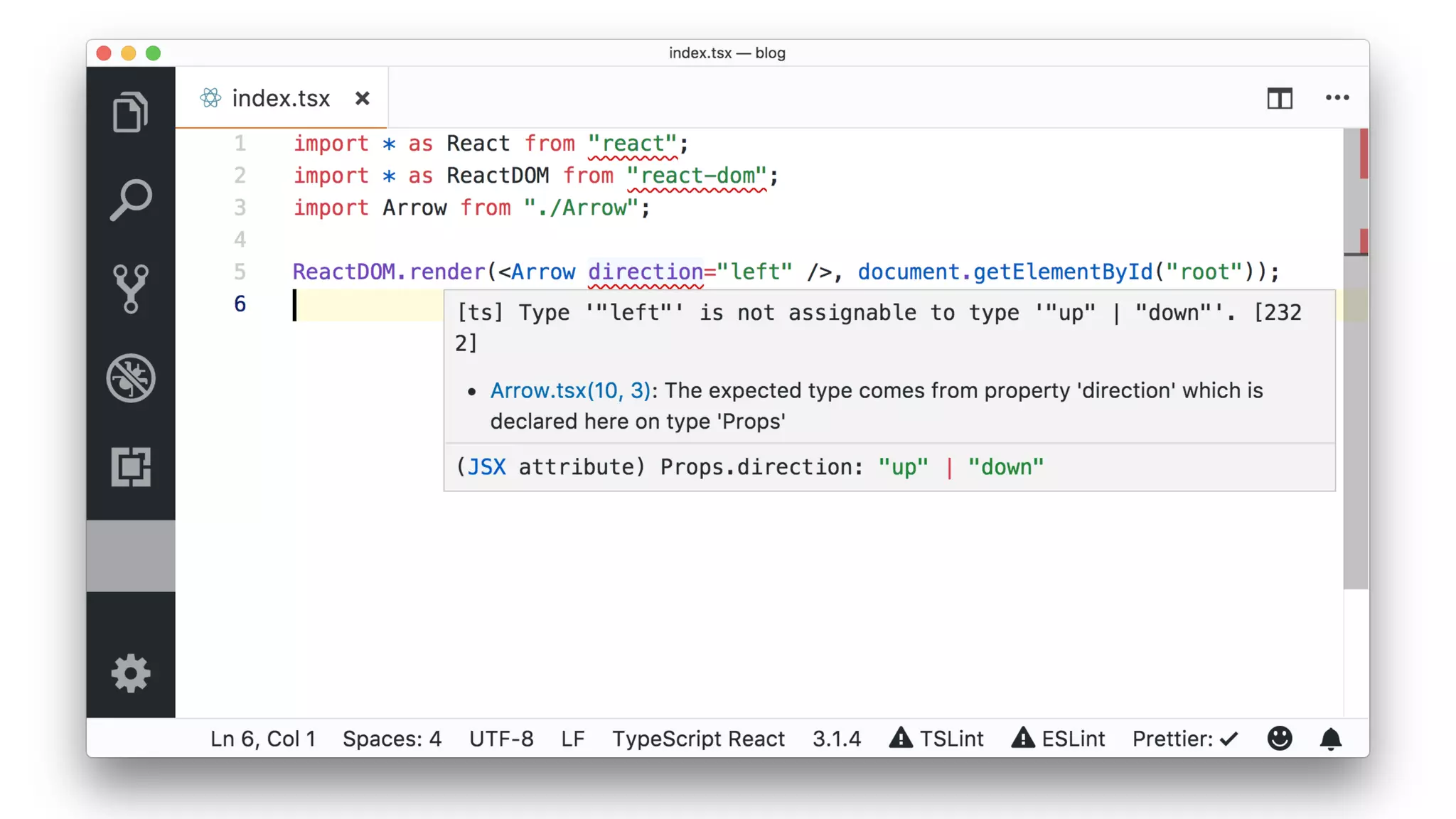The width and height of the screenshot is (1456, 819).
Task: Click the TSLint warning status item
Action: [936, 739]
